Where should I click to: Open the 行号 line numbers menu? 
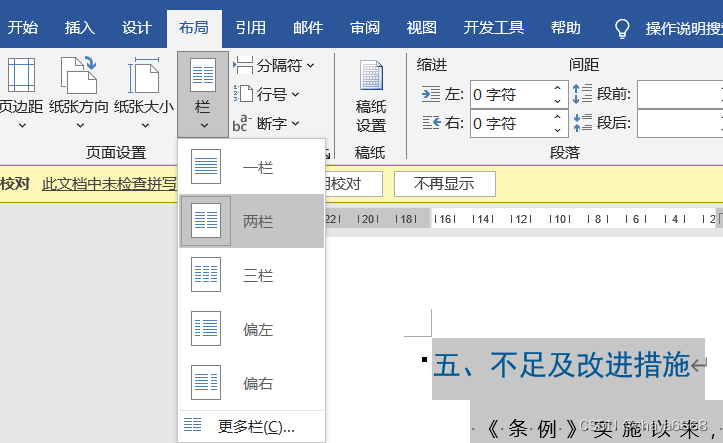click(267, 95)
